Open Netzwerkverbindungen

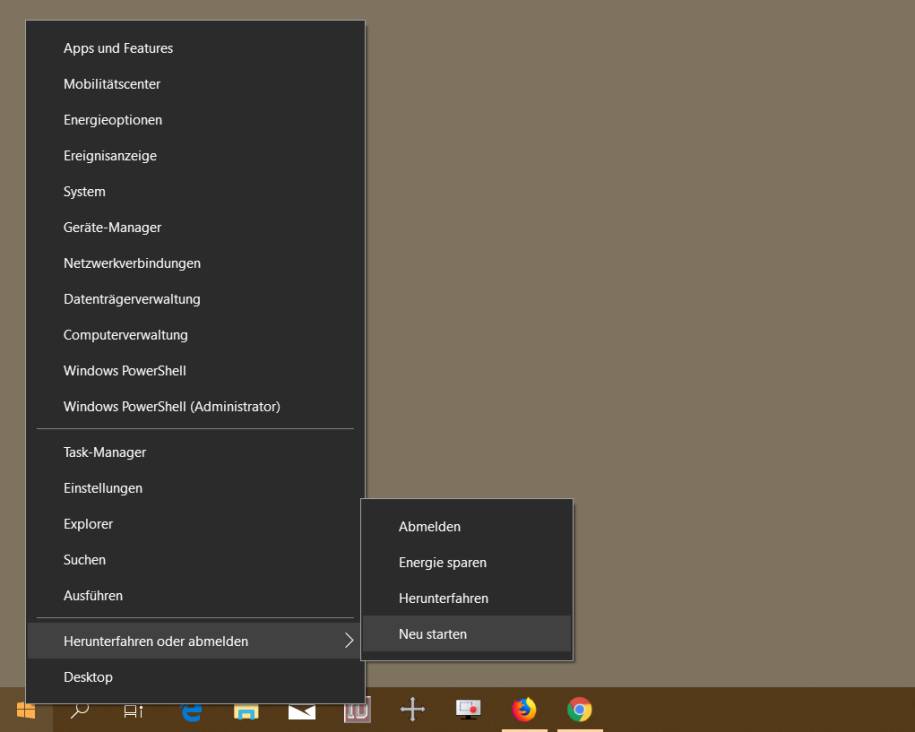tap(195, 263)
